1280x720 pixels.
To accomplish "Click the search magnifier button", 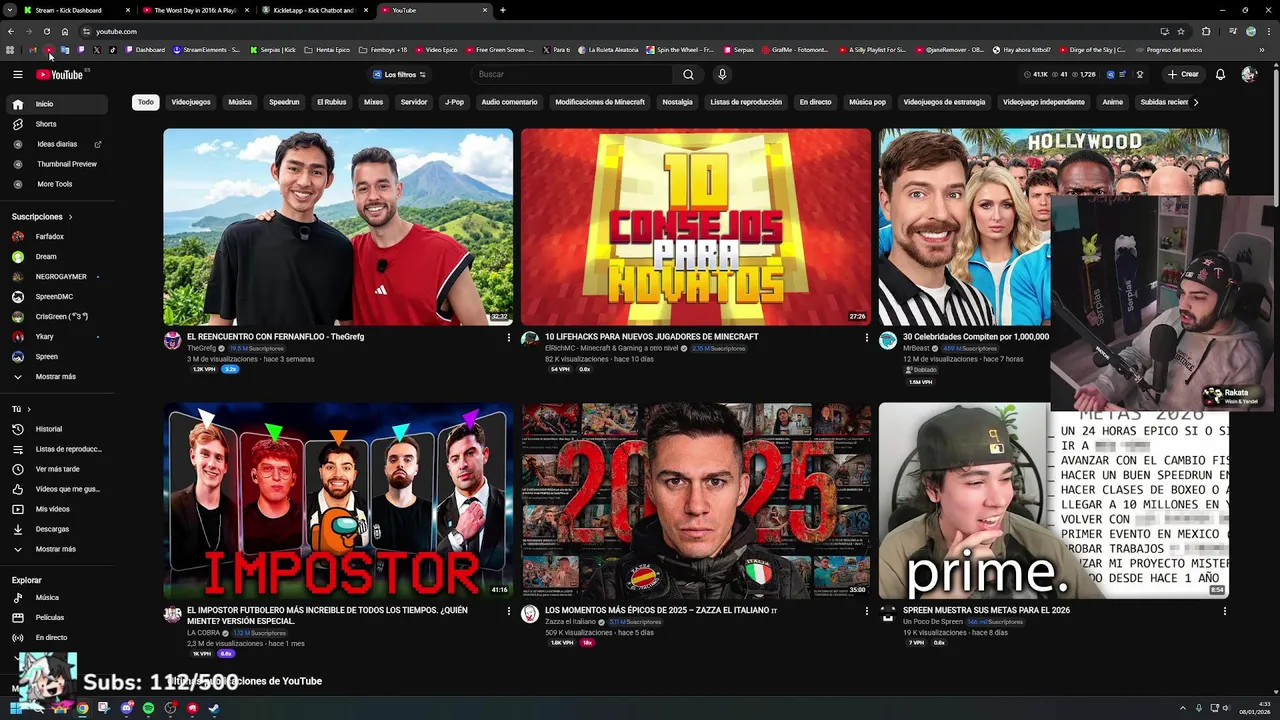I will click(688, 74).
